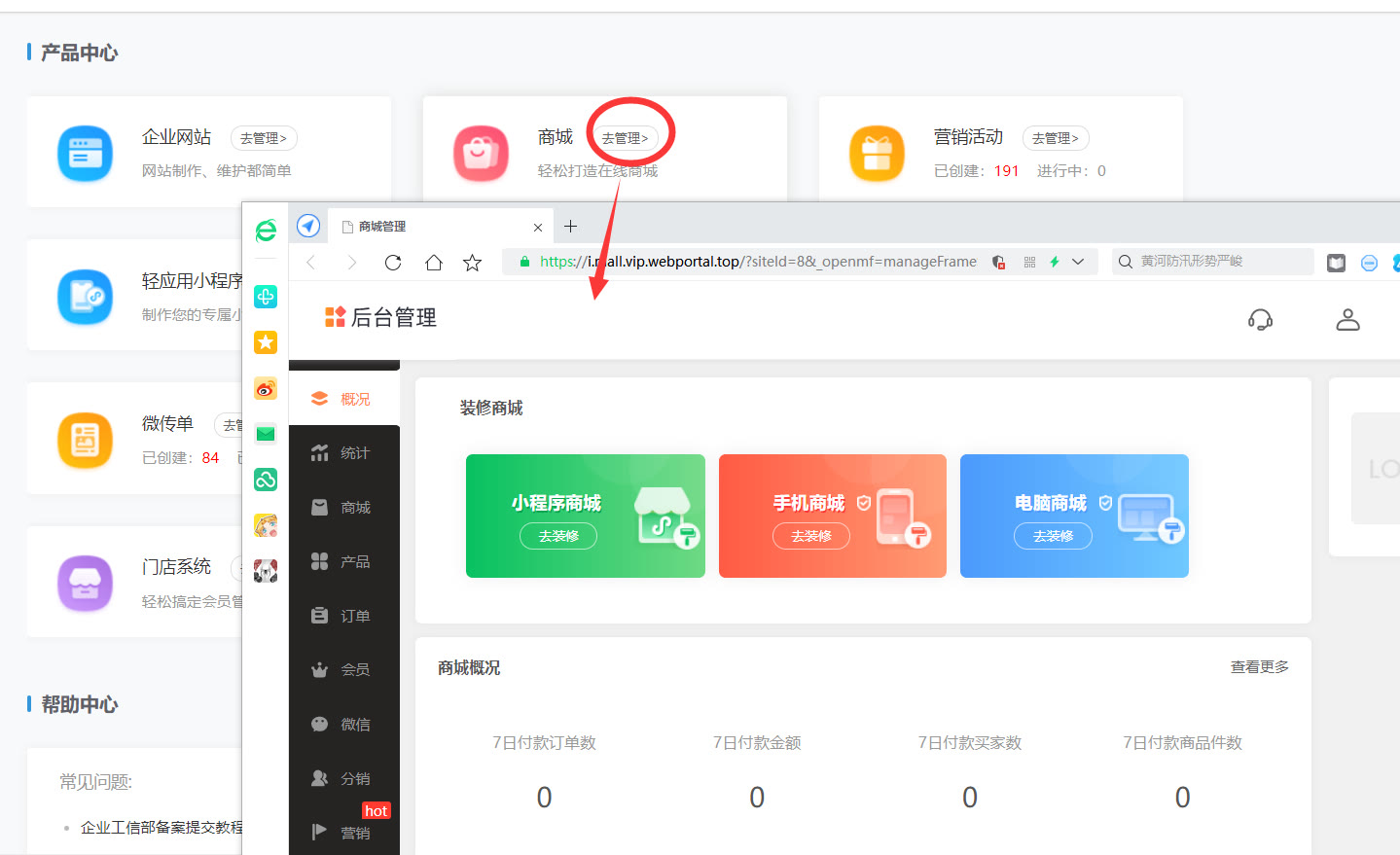
Task: Open the 查看更多 link in 商城概况
Action: [x=1258, y=666]
